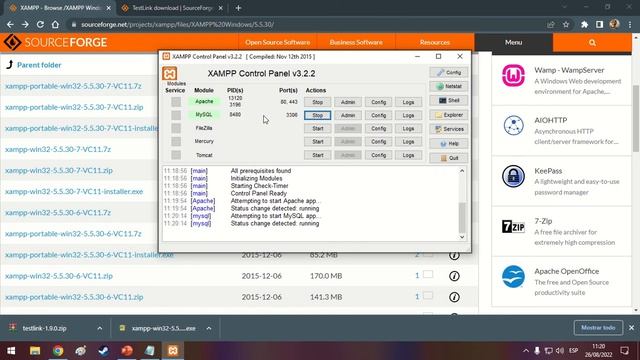Image resolution: width=640 pixels, height=360 pixels.
Task: Bookmark this page with star
Action: pyautogui.click(x=566, y=24)
